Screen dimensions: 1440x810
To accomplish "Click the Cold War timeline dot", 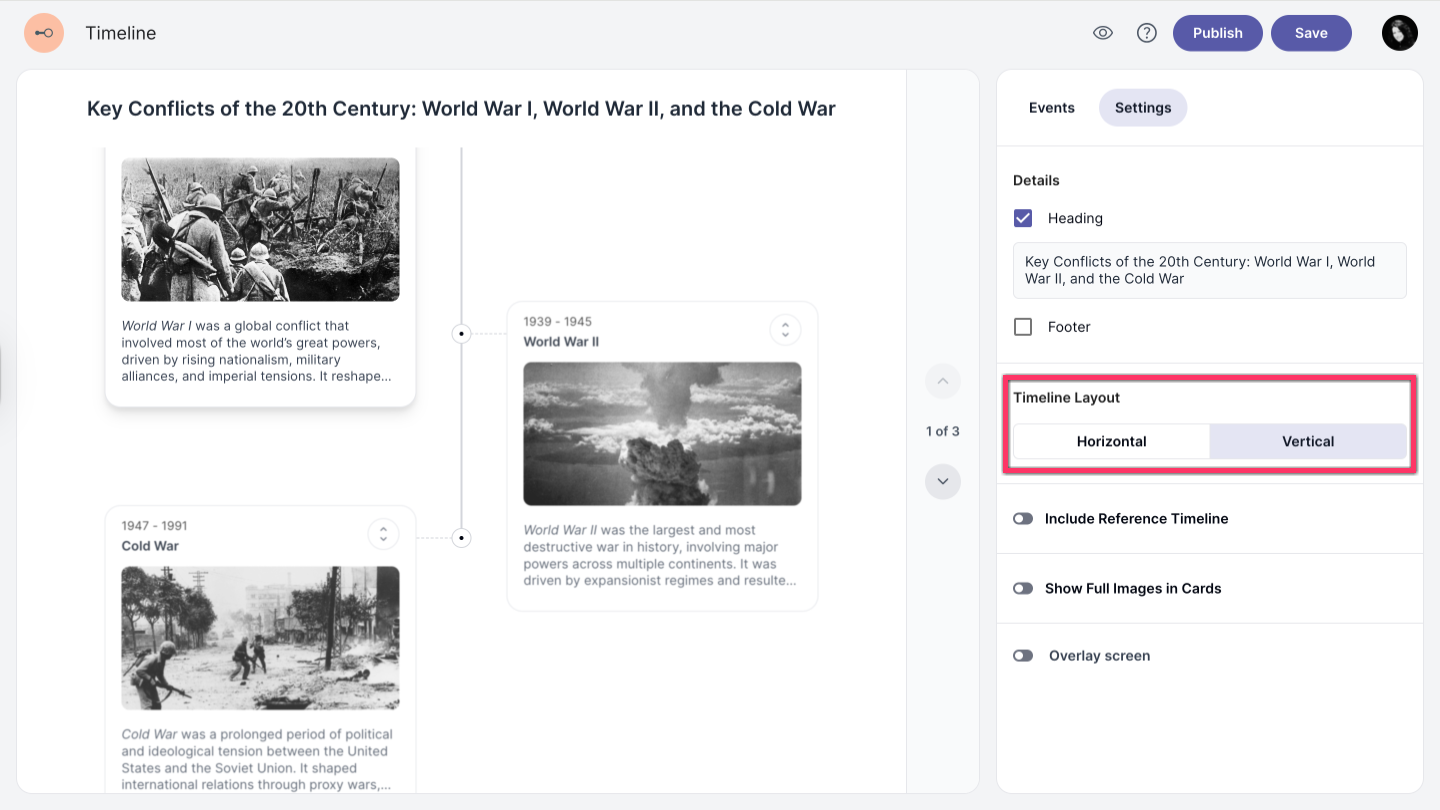I will 461,538.
